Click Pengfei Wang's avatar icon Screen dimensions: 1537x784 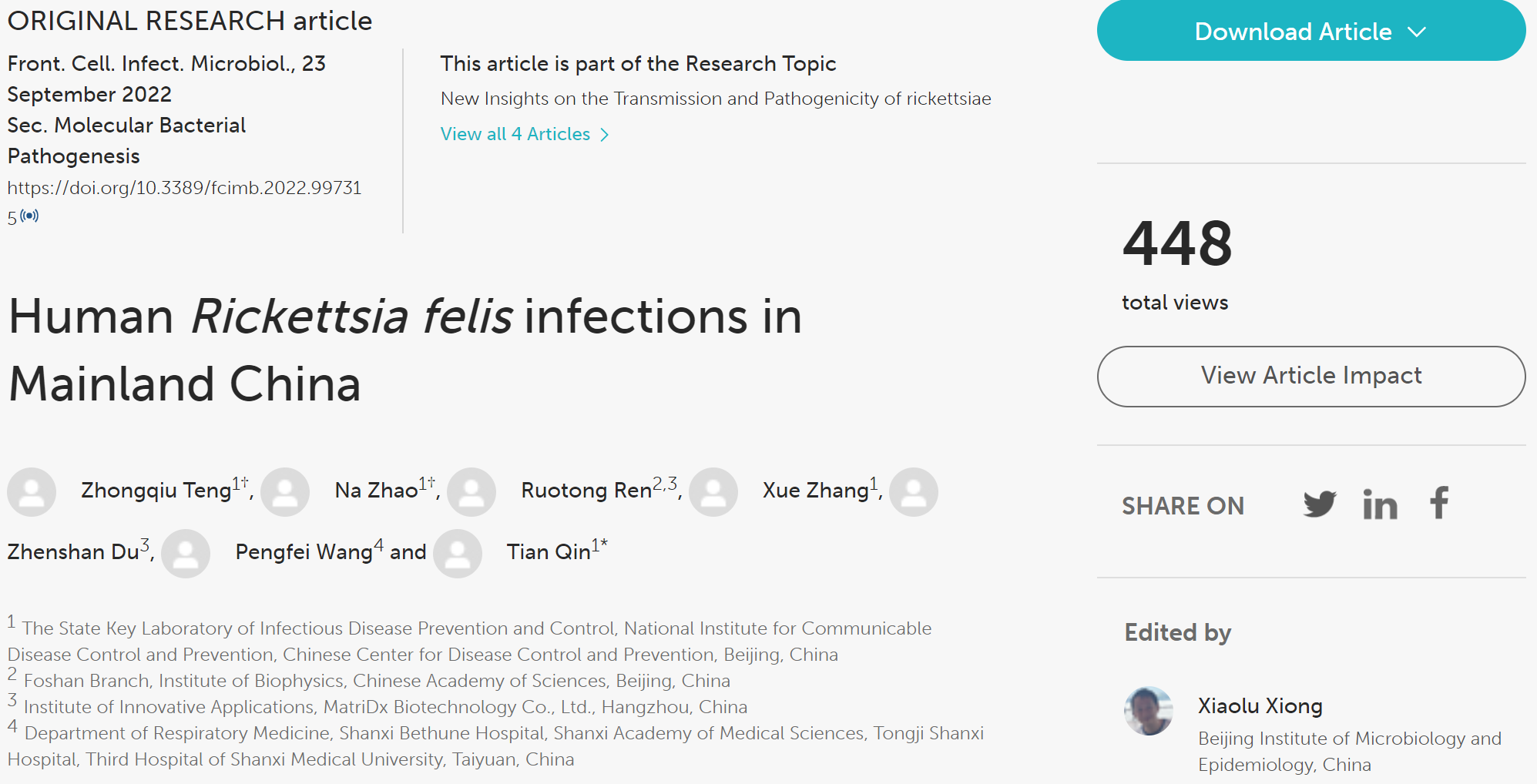[x=186, y=553]
